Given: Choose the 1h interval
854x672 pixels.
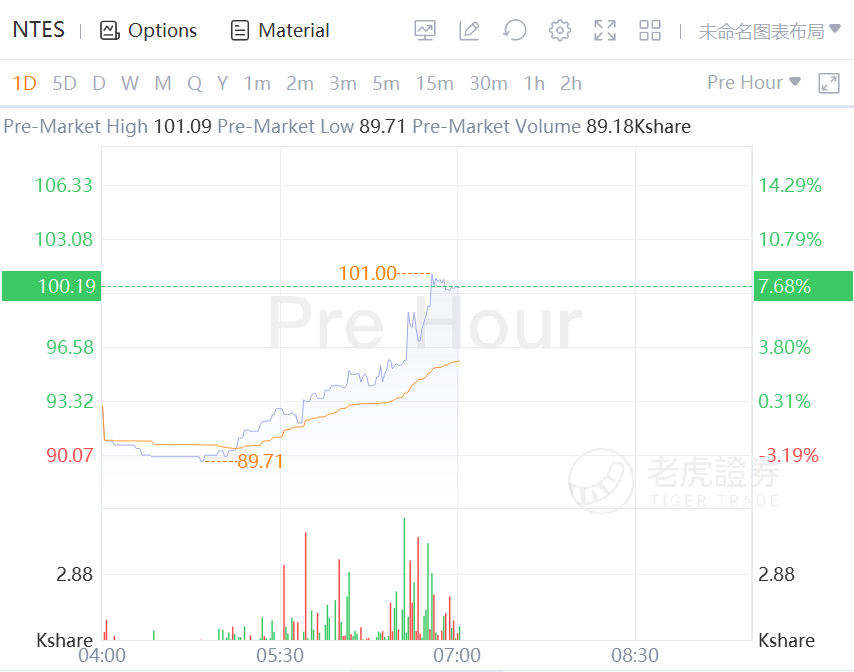Looking at the screenshot, I should (x=534, y=83).
